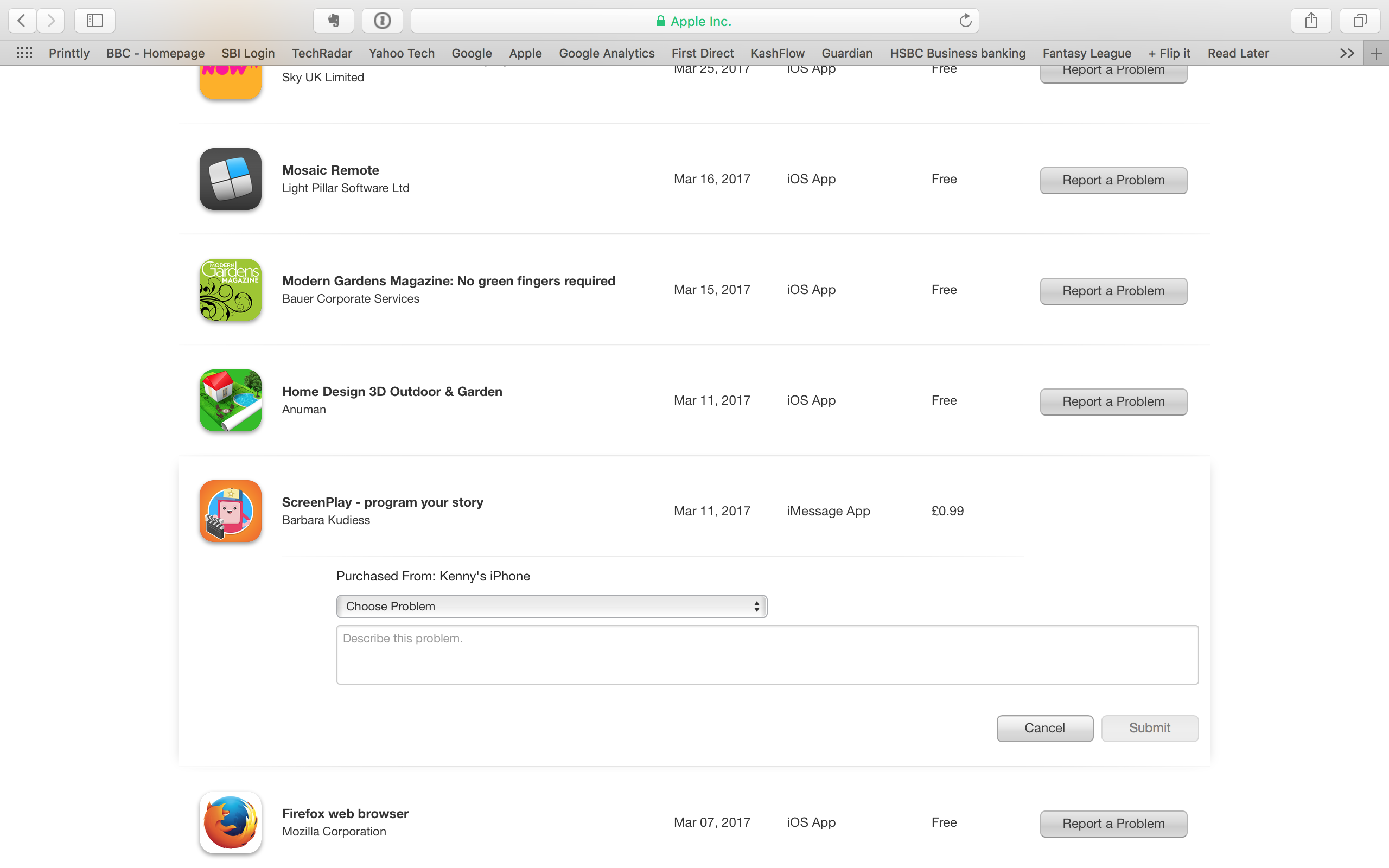The width and height of the screenshot is (1389, 868).
Task: Open the HSBC Business banking bookmark
Action: coord(957,53)
